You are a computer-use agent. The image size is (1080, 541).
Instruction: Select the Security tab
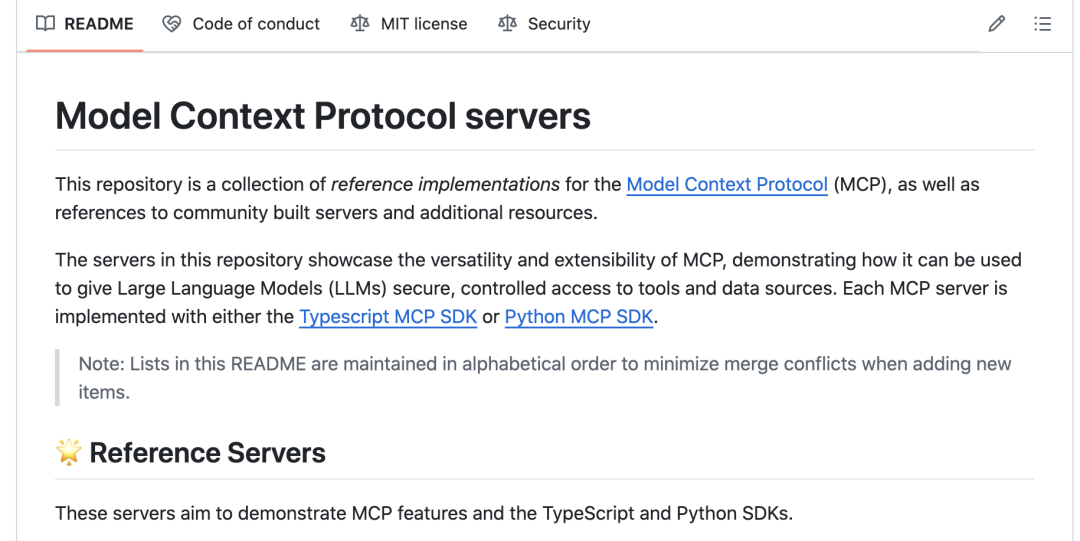[544, 24]
